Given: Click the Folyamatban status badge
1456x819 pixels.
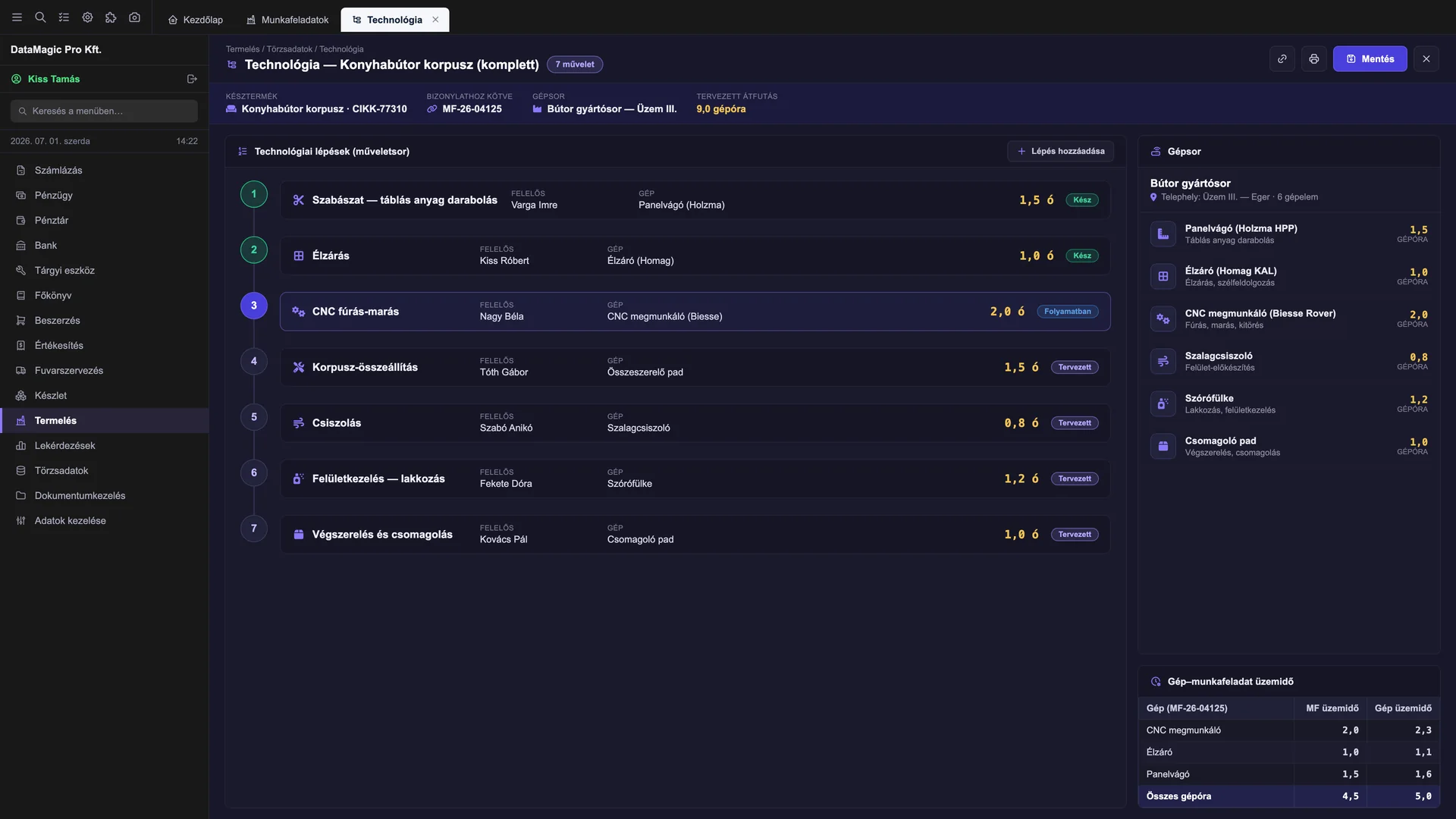Looking at the screenshot, I should click(1067, 312).
